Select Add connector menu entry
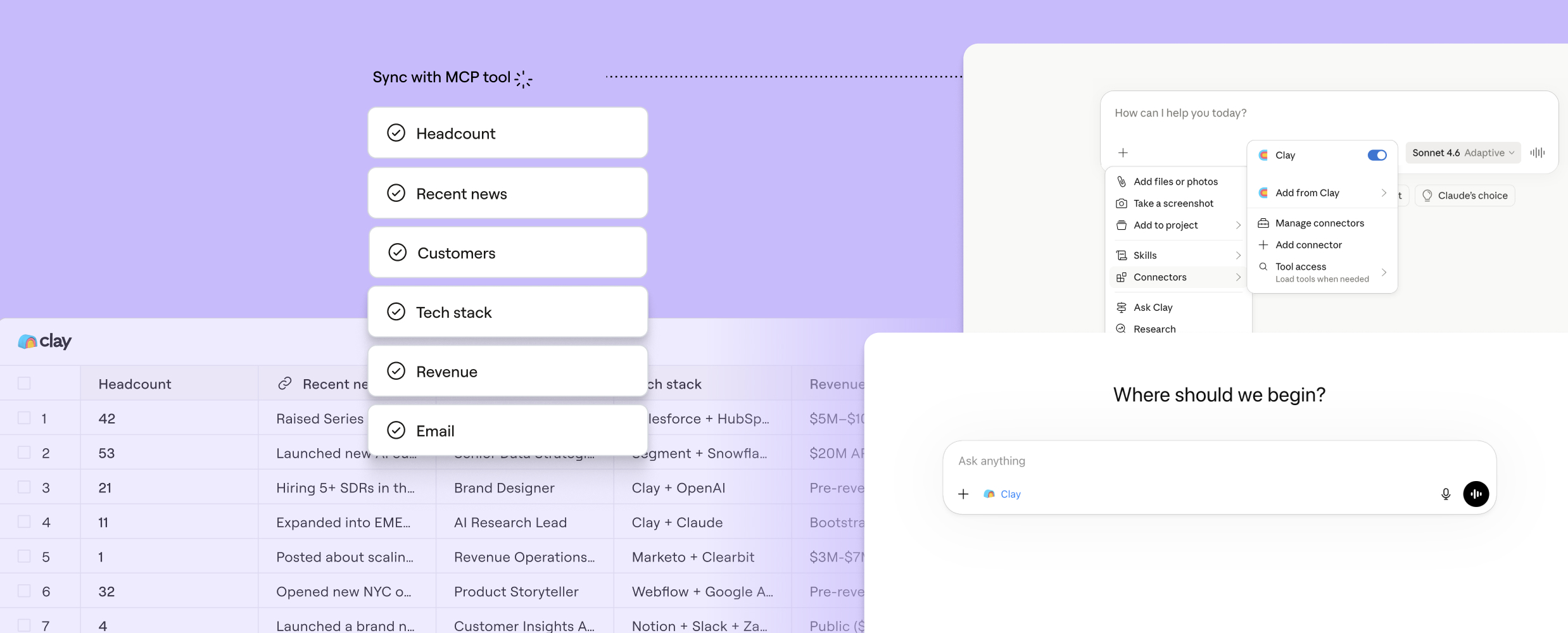 (x=1322, y=245)
